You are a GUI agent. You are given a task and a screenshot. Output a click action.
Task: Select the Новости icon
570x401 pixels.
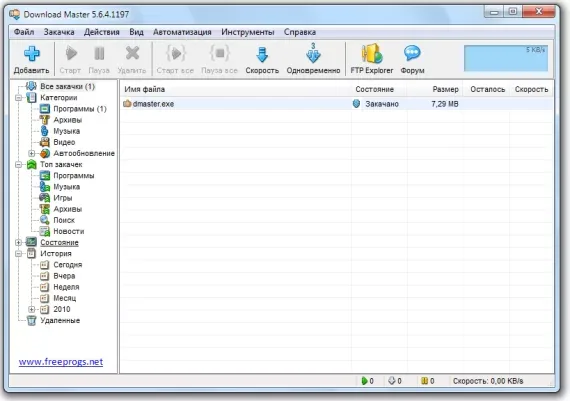click(x=45, y=231)
